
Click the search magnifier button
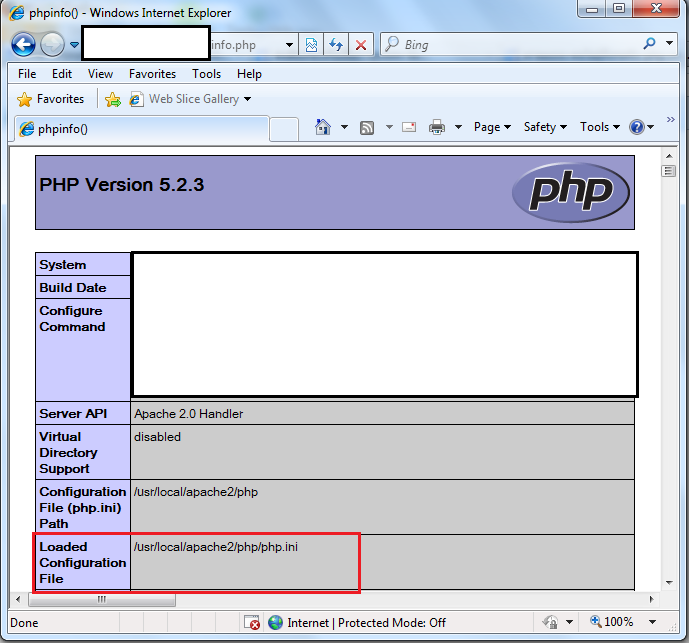649,44
